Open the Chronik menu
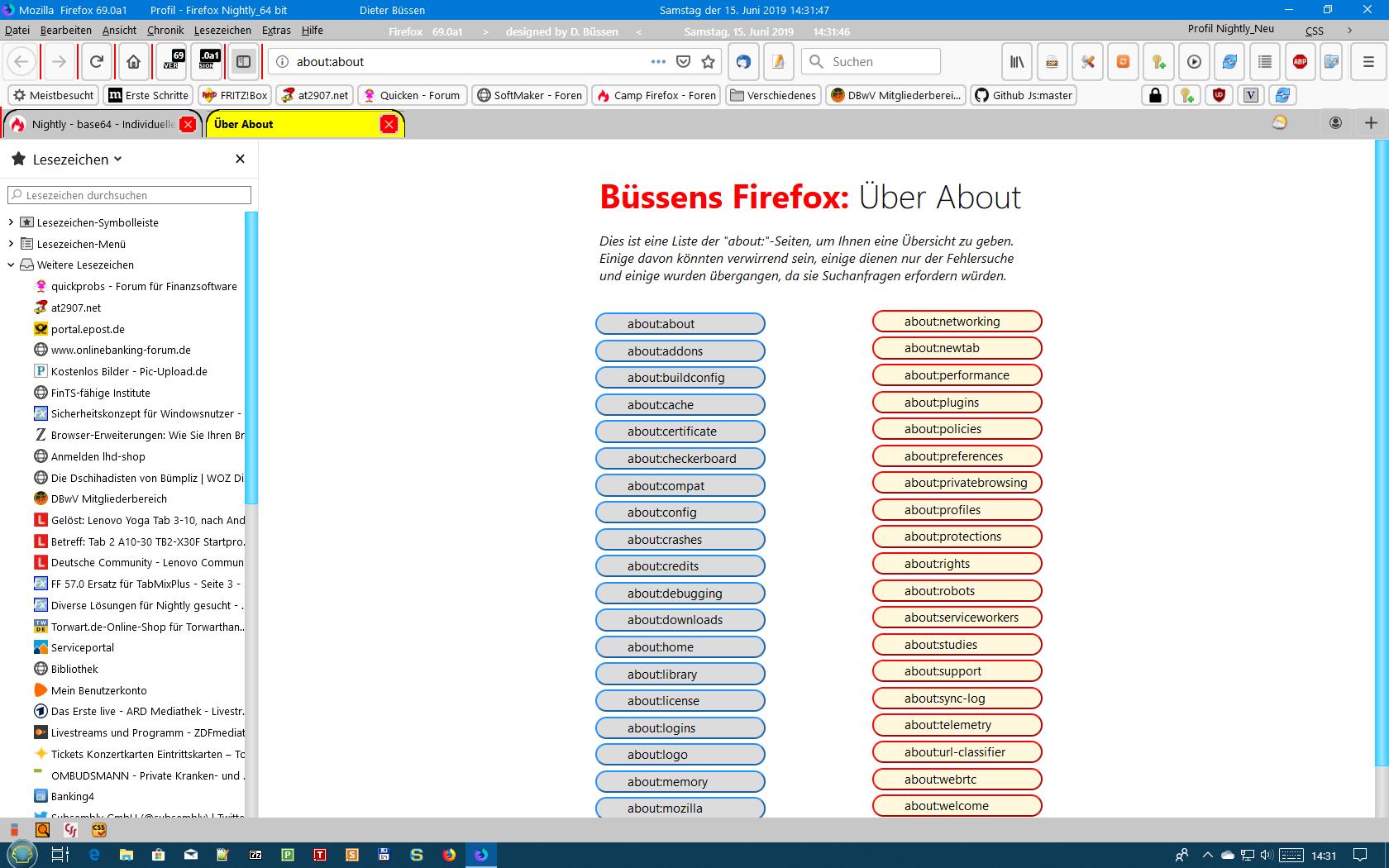This screenshot has height=868, width=1389. [165, 30]
